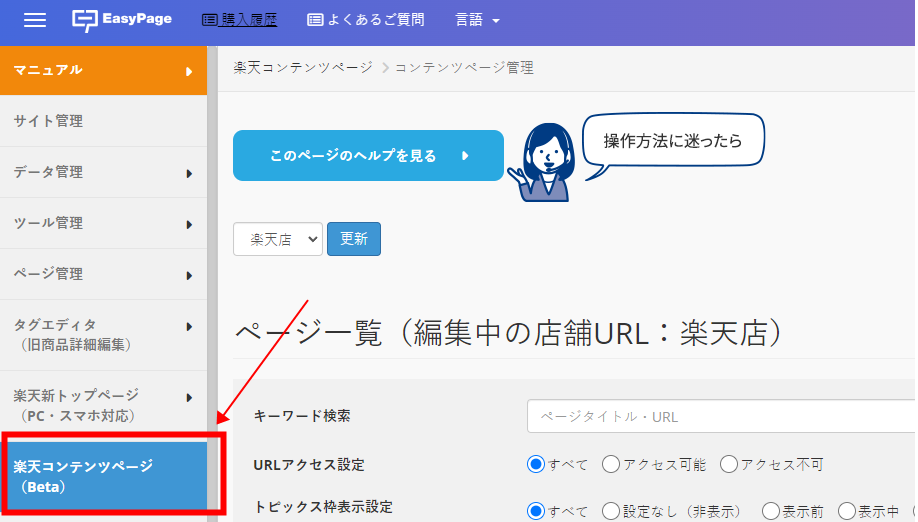This screenshot has height=522, width=918.
Task: Select the アクセス可能 radio button
Action: point(611,465)
